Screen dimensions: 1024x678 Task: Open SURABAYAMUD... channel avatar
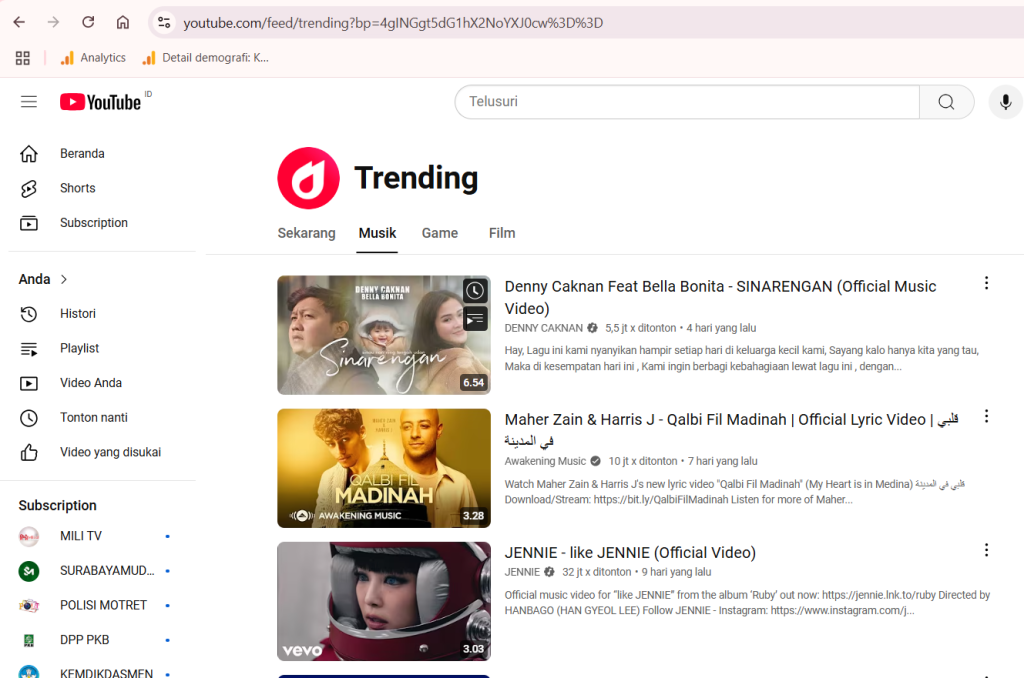click(x=29, y=571)
